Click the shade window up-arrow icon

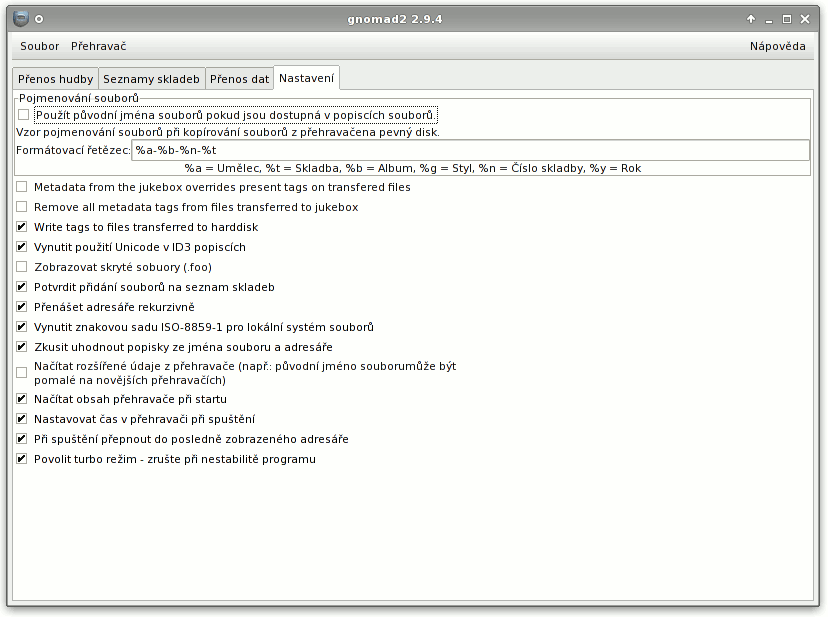(751, 19)
